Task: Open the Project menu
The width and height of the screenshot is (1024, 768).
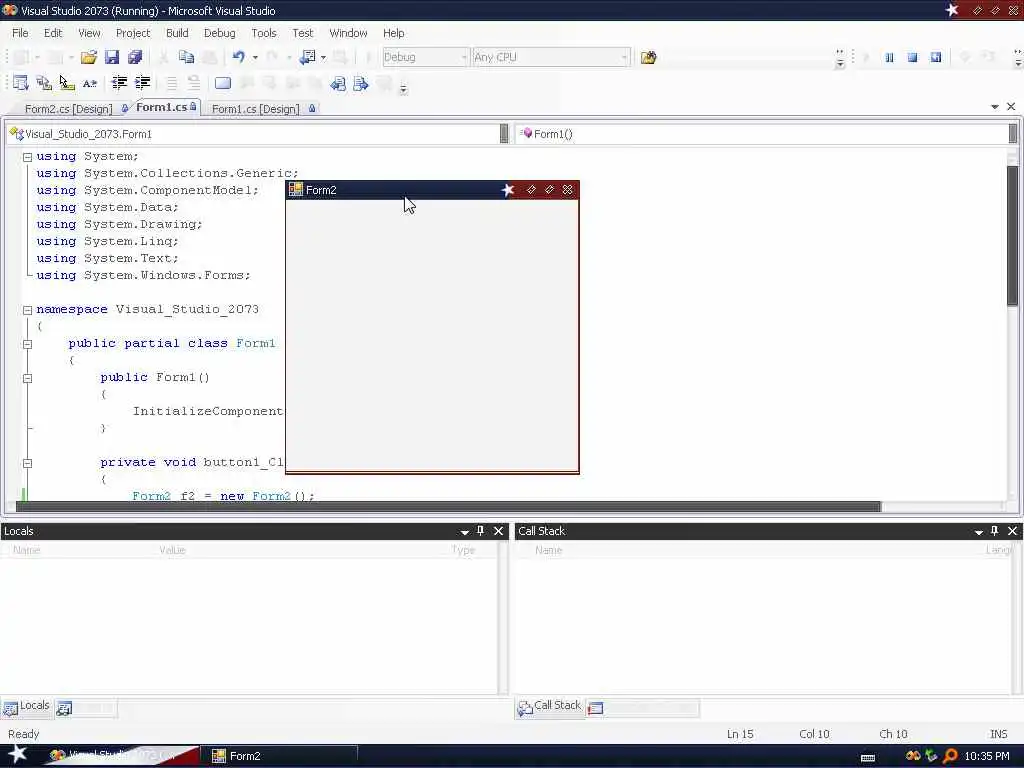Action: click(x=133, y=33)
